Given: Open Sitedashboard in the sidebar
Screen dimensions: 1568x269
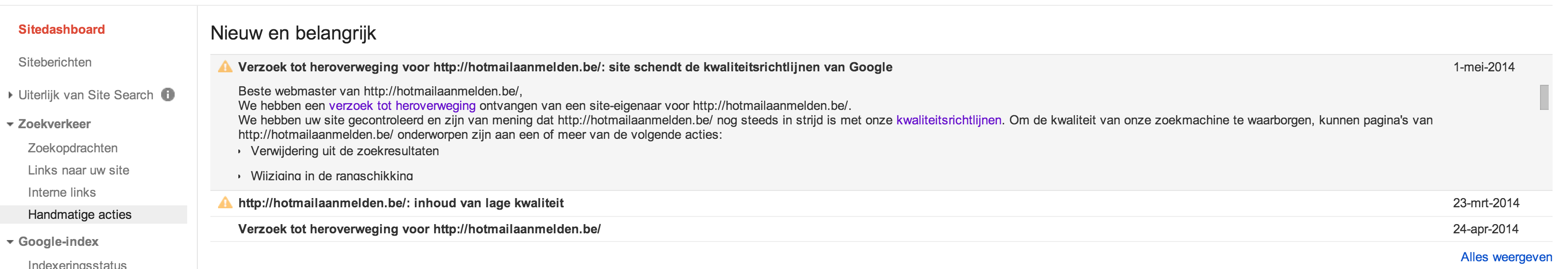Looking at the screenshot, I should [61, 29].
